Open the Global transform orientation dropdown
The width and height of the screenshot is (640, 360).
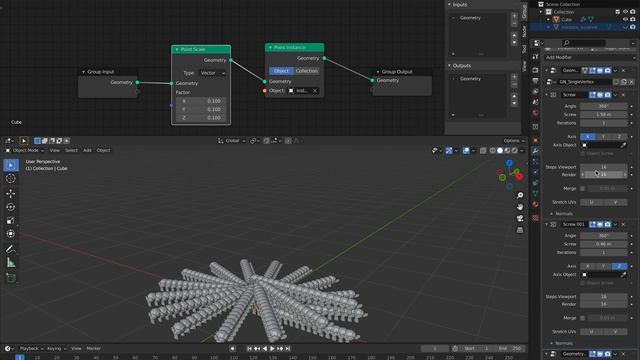tap(232, 141)
